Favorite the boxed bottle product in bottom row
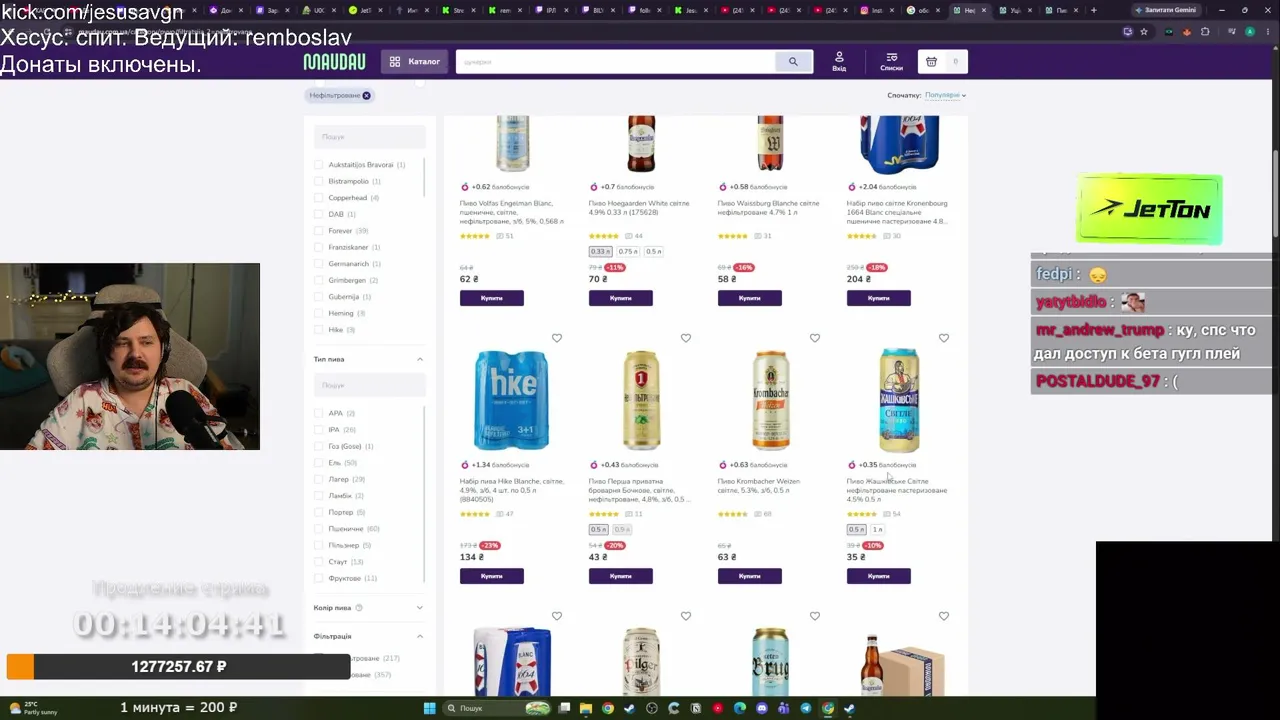The height and width of the screenshot is (720, 1280). pos(944,616)
